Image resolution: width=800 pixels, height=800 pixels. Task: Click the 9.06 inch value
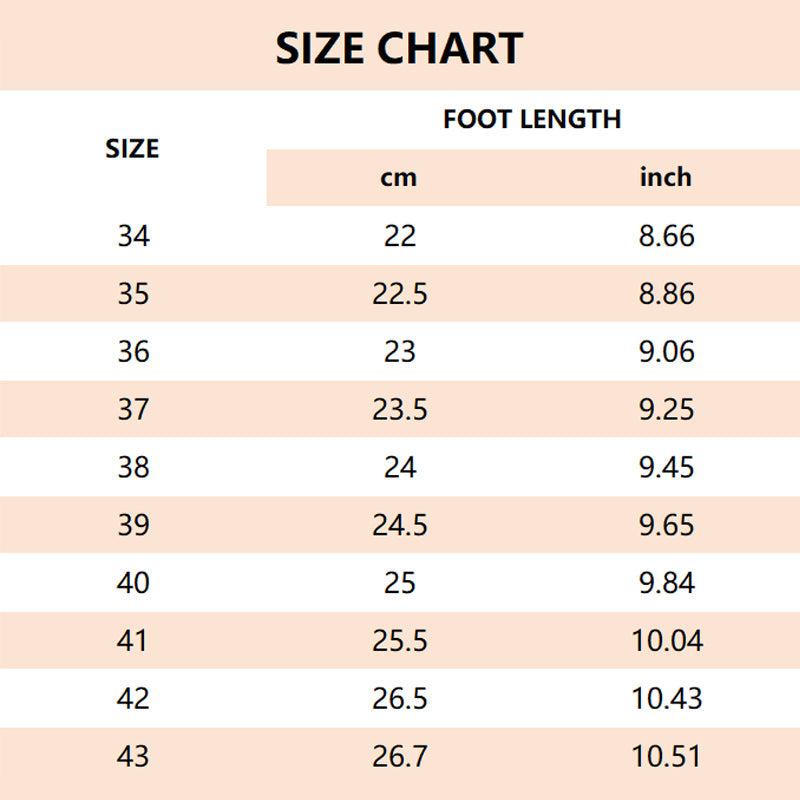pos(666,352)
